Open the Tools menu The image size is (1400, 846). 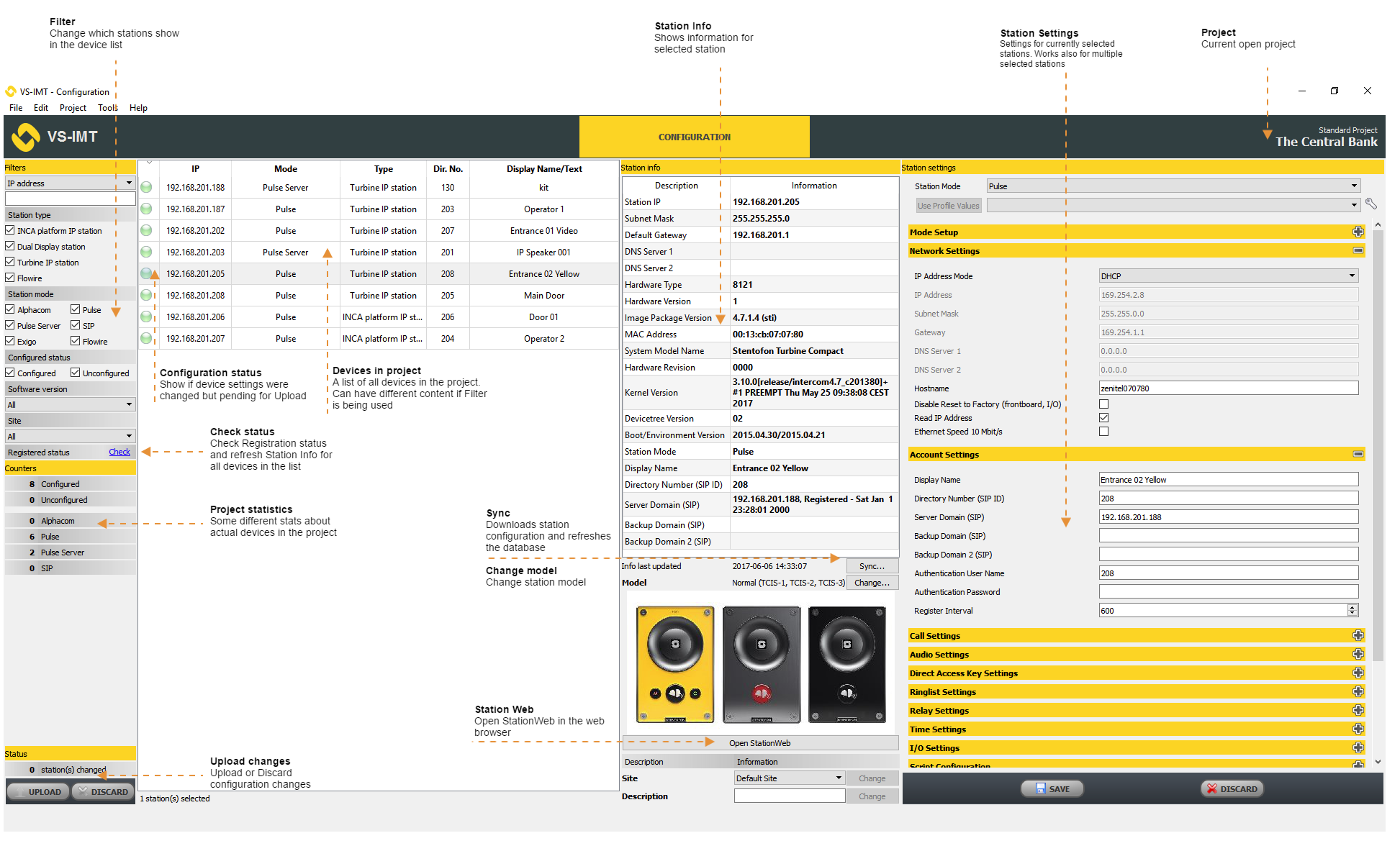coord(108,108)
